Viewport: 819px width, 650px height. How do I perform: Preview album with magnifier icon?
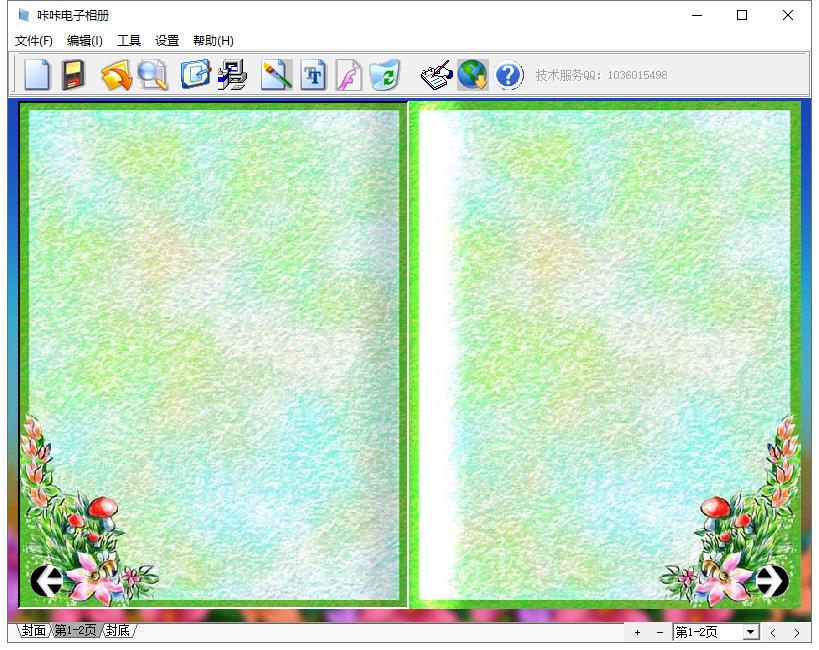coord(153,75)
